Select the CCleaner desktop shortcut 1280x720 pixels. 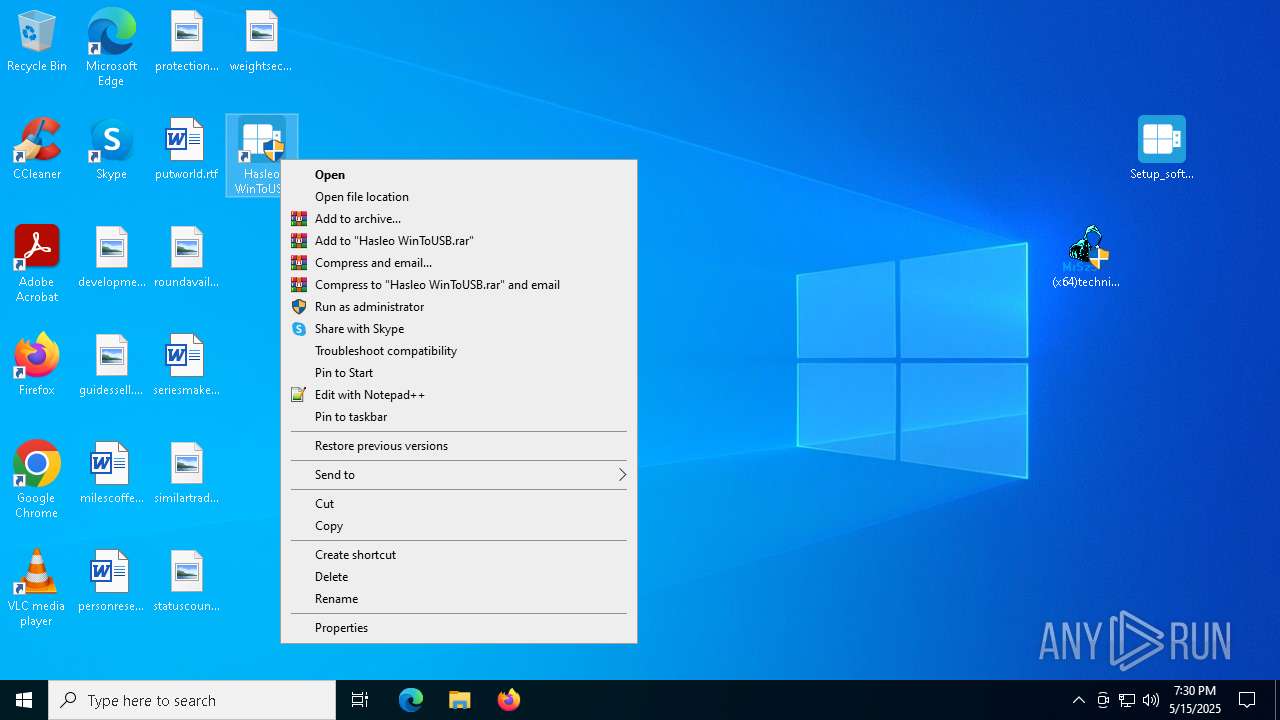point(37,150)
